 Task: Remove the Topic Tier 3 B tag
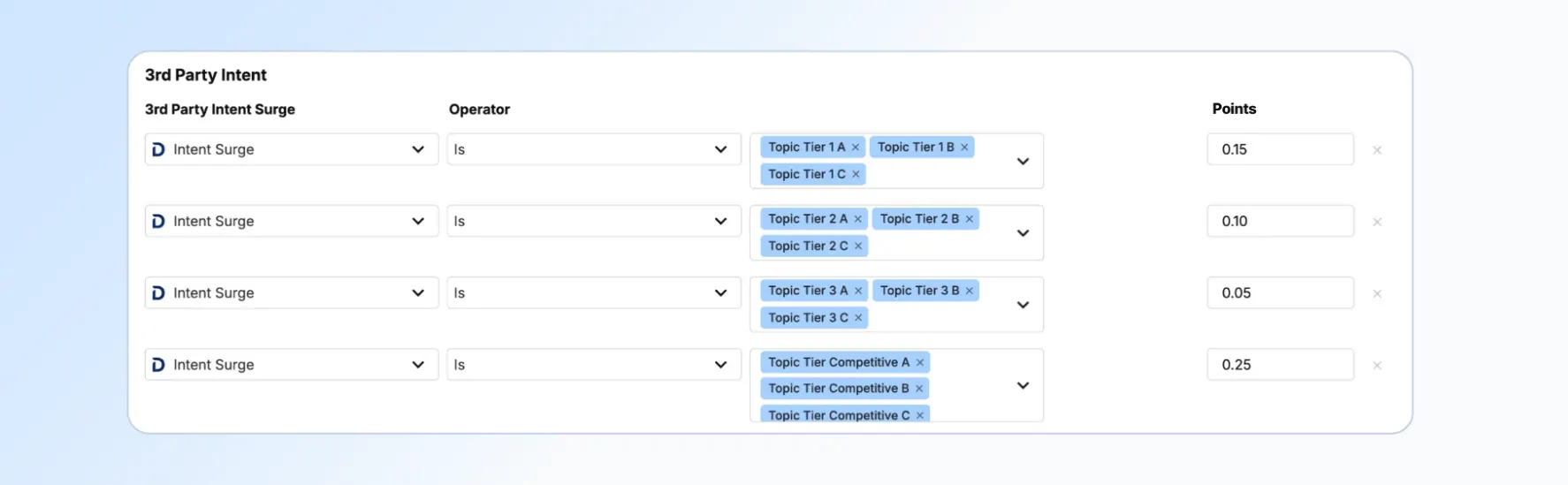pyautogui.click(x=970, y=291)
